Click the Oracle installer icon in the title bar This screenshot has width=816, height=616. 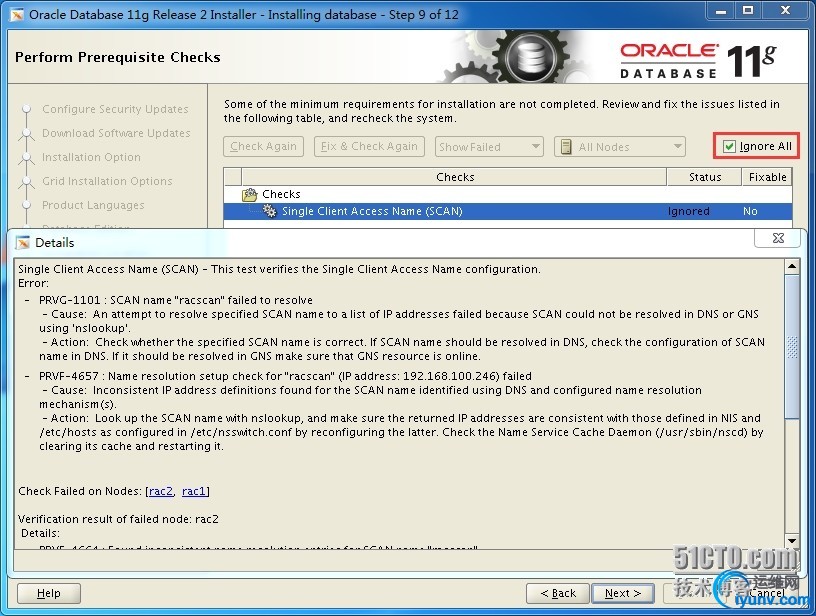(17, 15)
